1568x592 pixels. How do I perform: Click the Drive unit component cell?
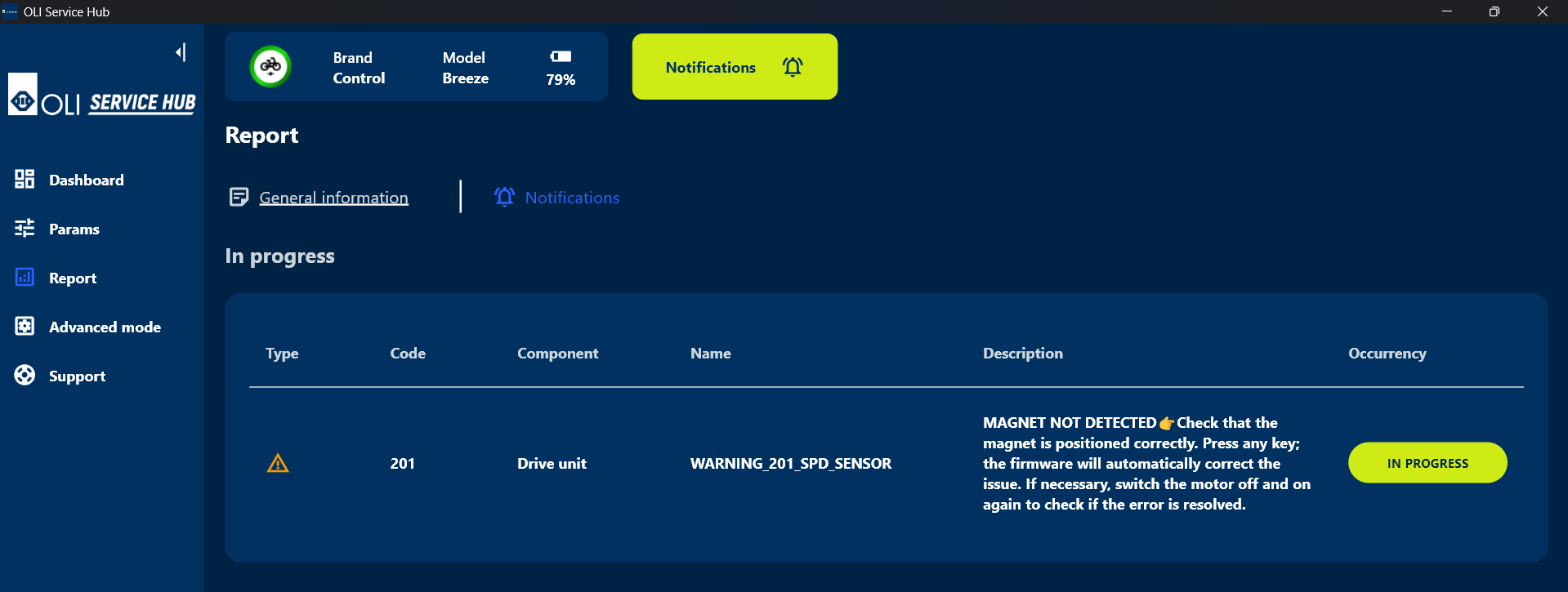point(552,464)
